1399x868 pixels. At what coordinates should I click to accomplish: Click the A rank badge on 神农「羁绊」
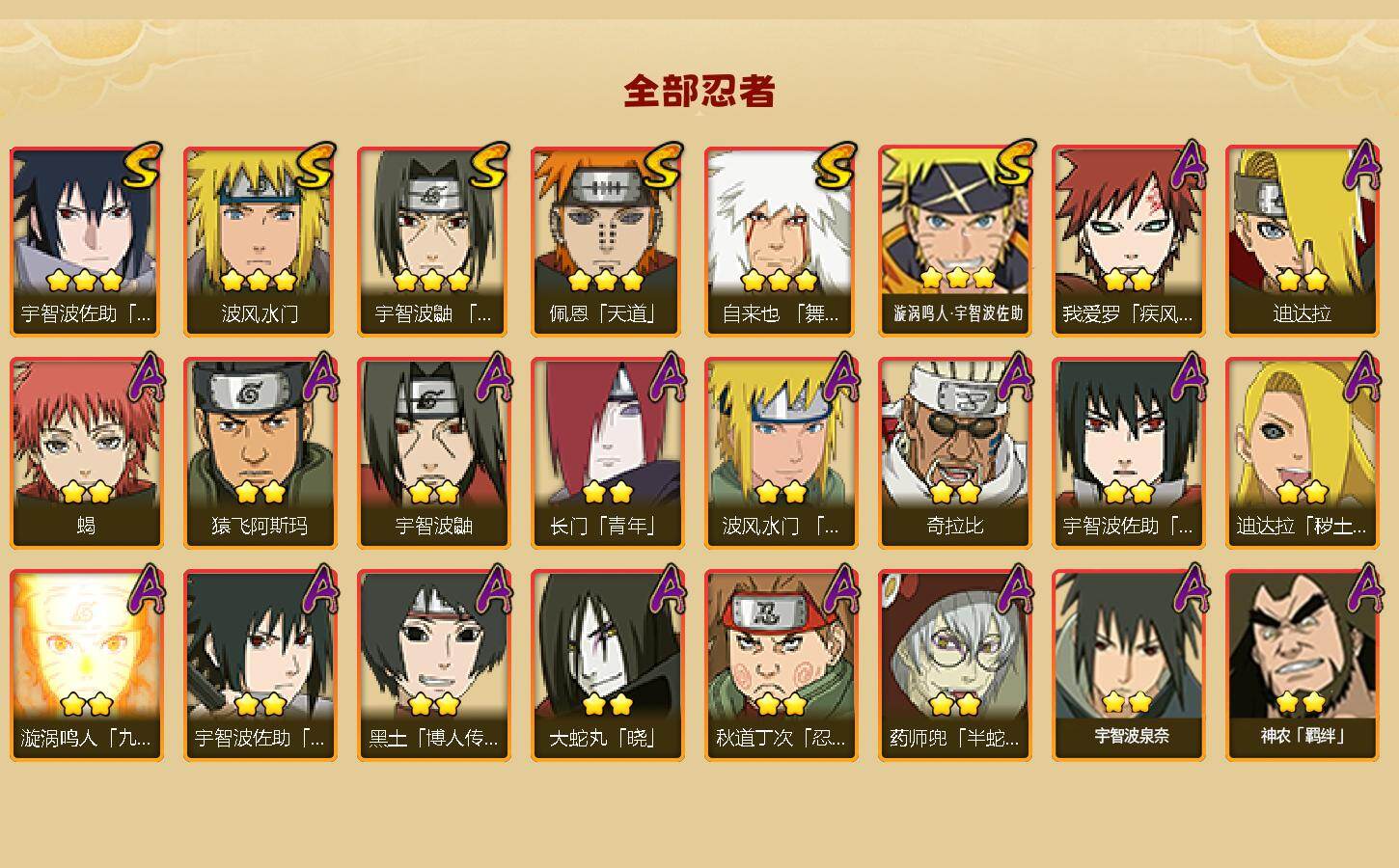(1363, 588)
